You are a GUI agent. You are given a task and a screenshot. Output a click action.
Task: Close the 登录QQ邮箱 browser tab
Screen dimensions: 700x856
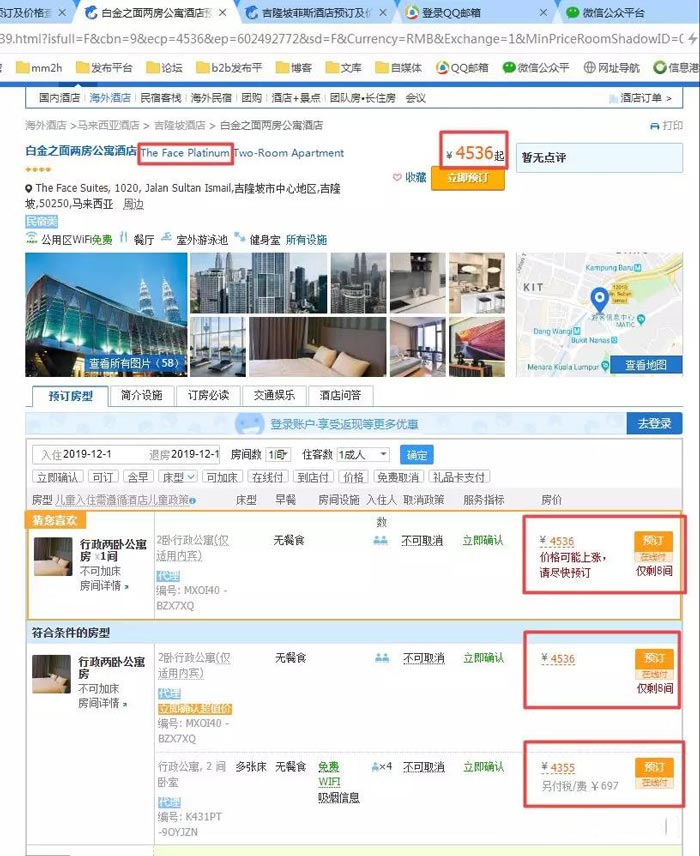pos(543,13)
